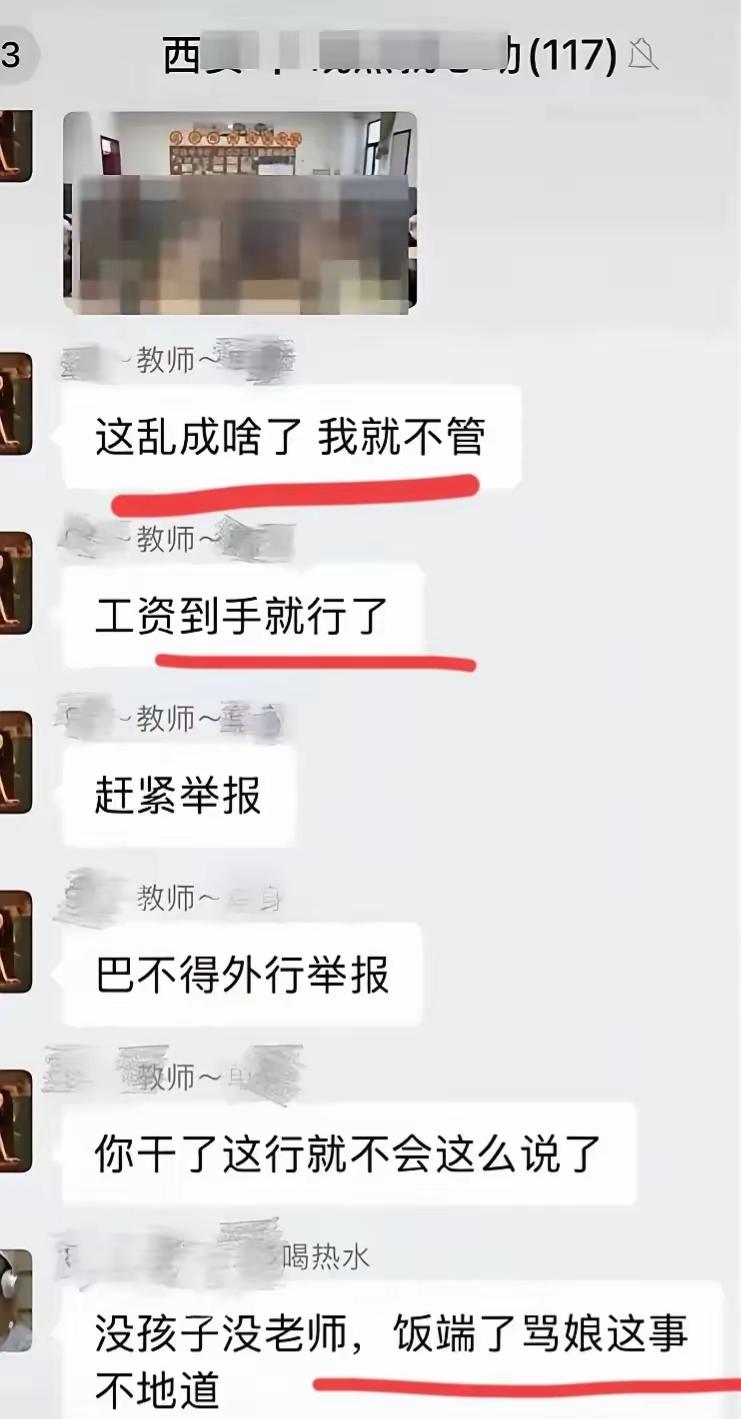The image size is (741, 1419).
Task: Select the 赶紧举报 message bubble
Action: pyautogui.click(x=180, y=795)
